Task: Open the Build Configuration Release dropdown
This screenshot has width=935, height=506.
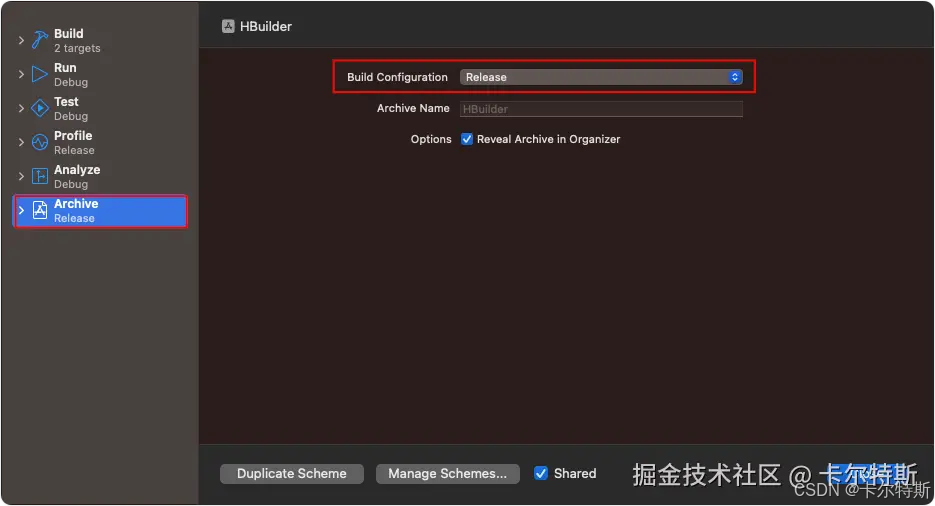Action: [601, 77]
